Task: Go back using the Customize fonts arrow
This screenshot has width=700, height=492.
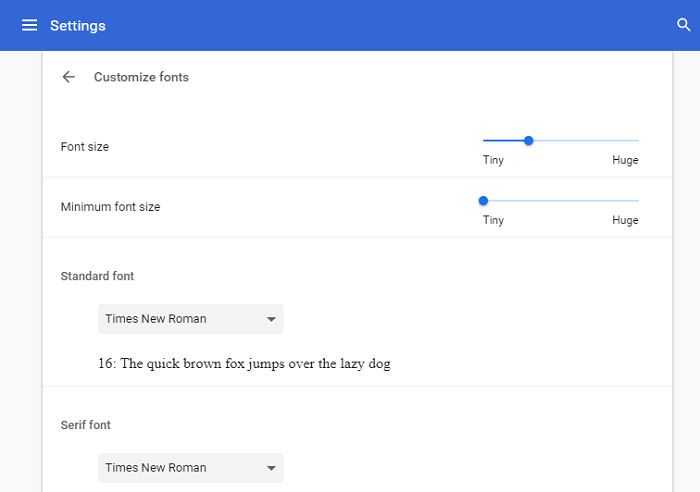Action: click(x=68, y=77)
